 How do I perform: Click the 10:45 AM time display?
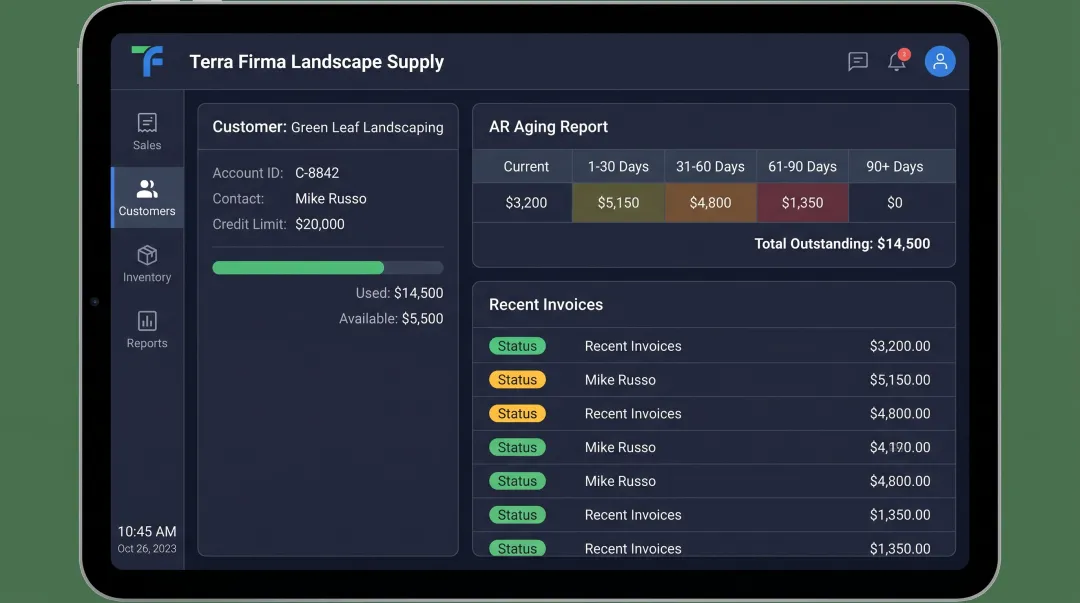click(147, 529)
